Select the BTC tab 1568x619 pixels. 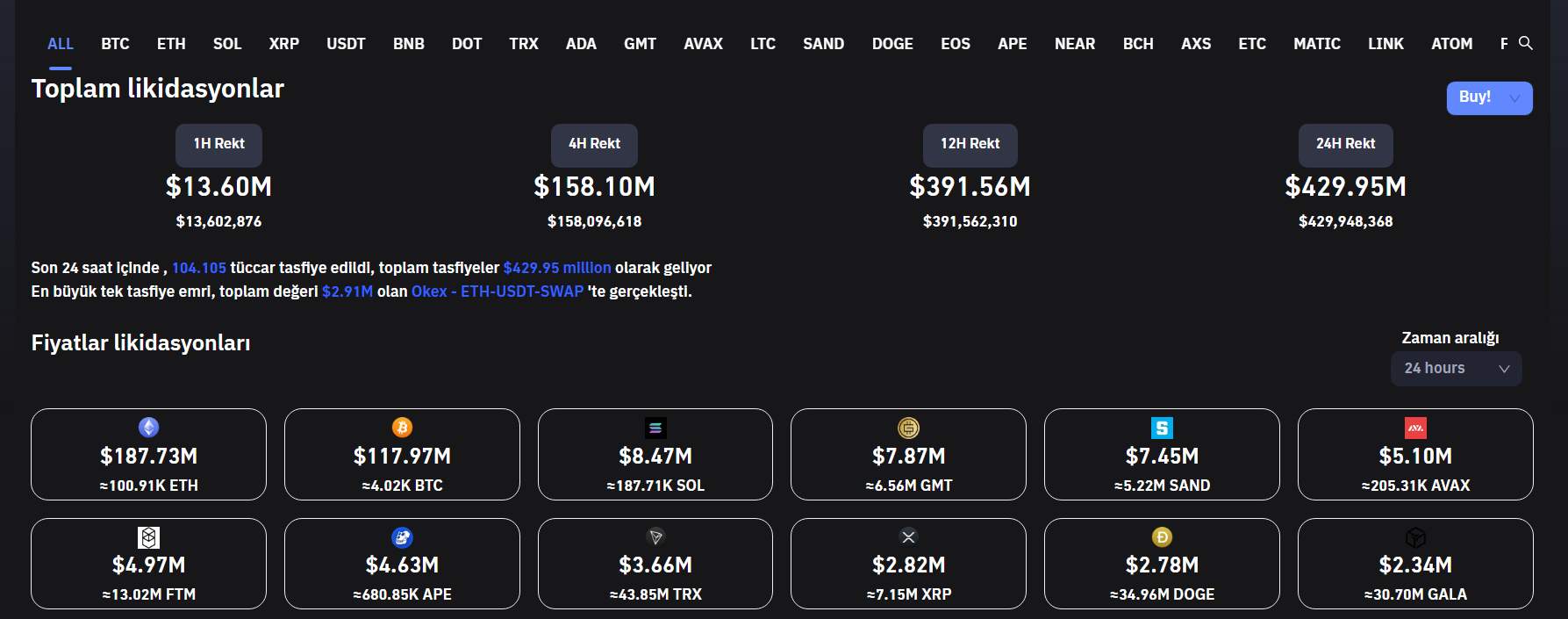point(115,44)
